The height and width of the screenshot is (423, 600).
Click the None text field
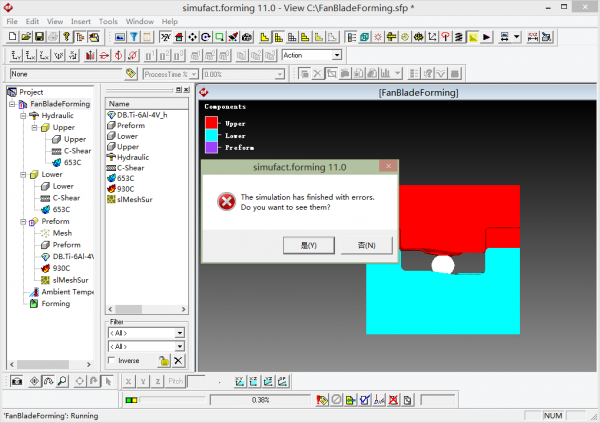tap(65, 74)
